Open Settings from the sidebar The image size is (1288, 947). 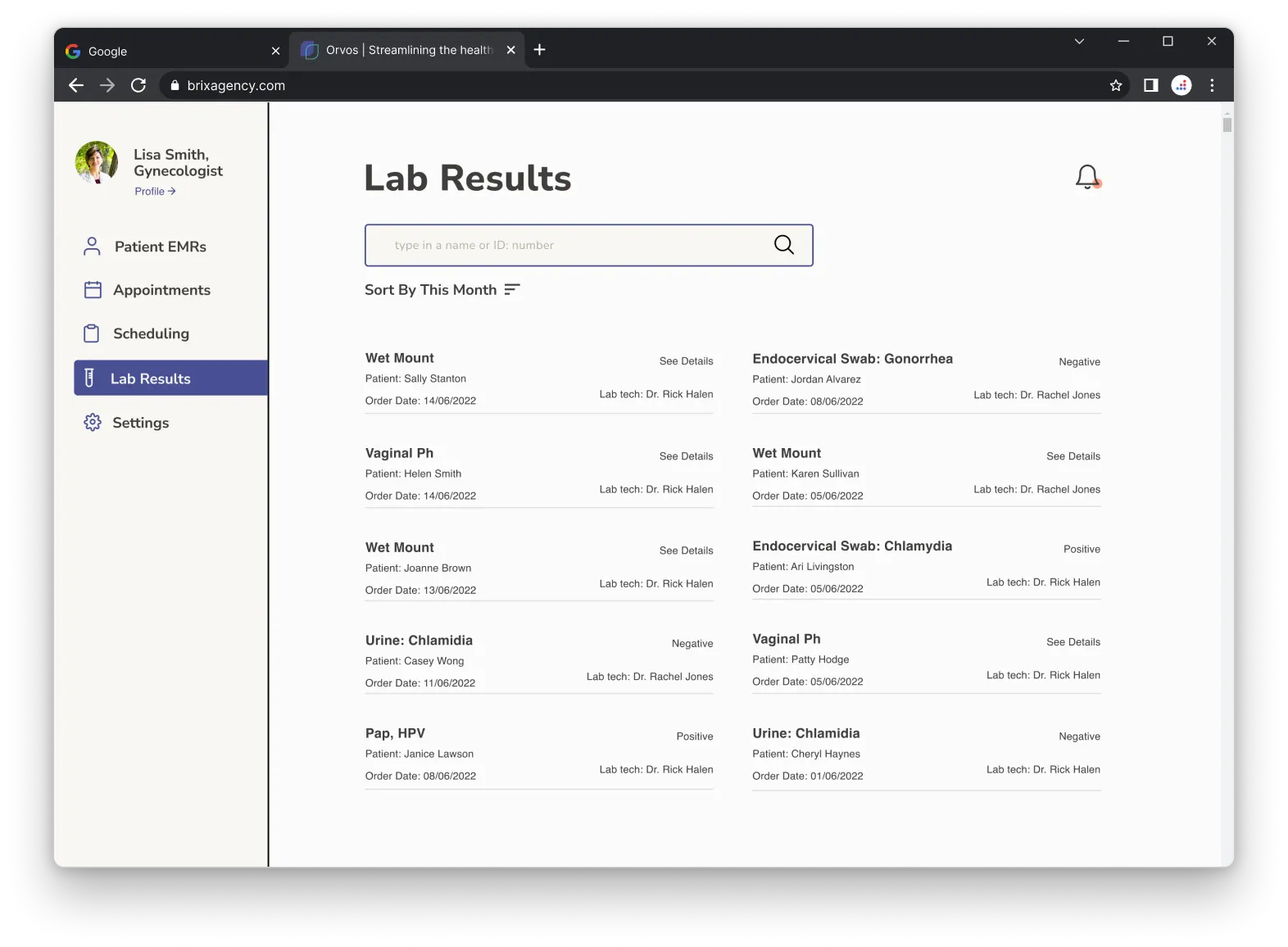[140, 423]
